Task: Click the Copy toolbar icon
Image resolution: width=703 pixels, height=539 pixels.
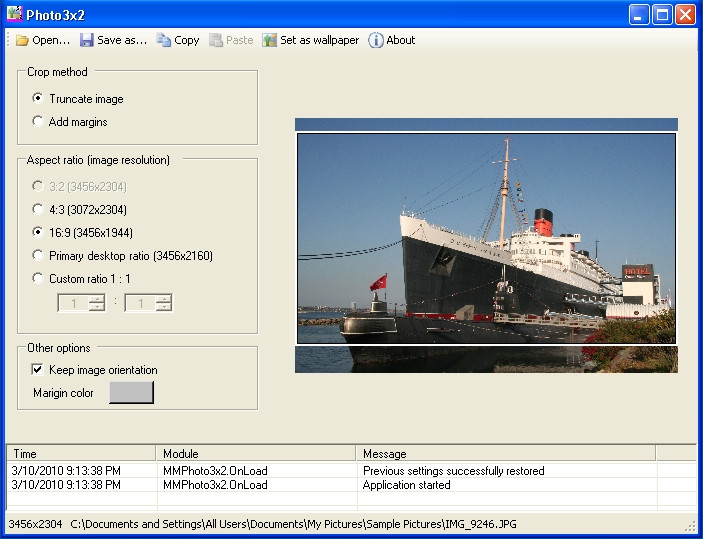Action: pyautogui.click(x=164, y=40)
